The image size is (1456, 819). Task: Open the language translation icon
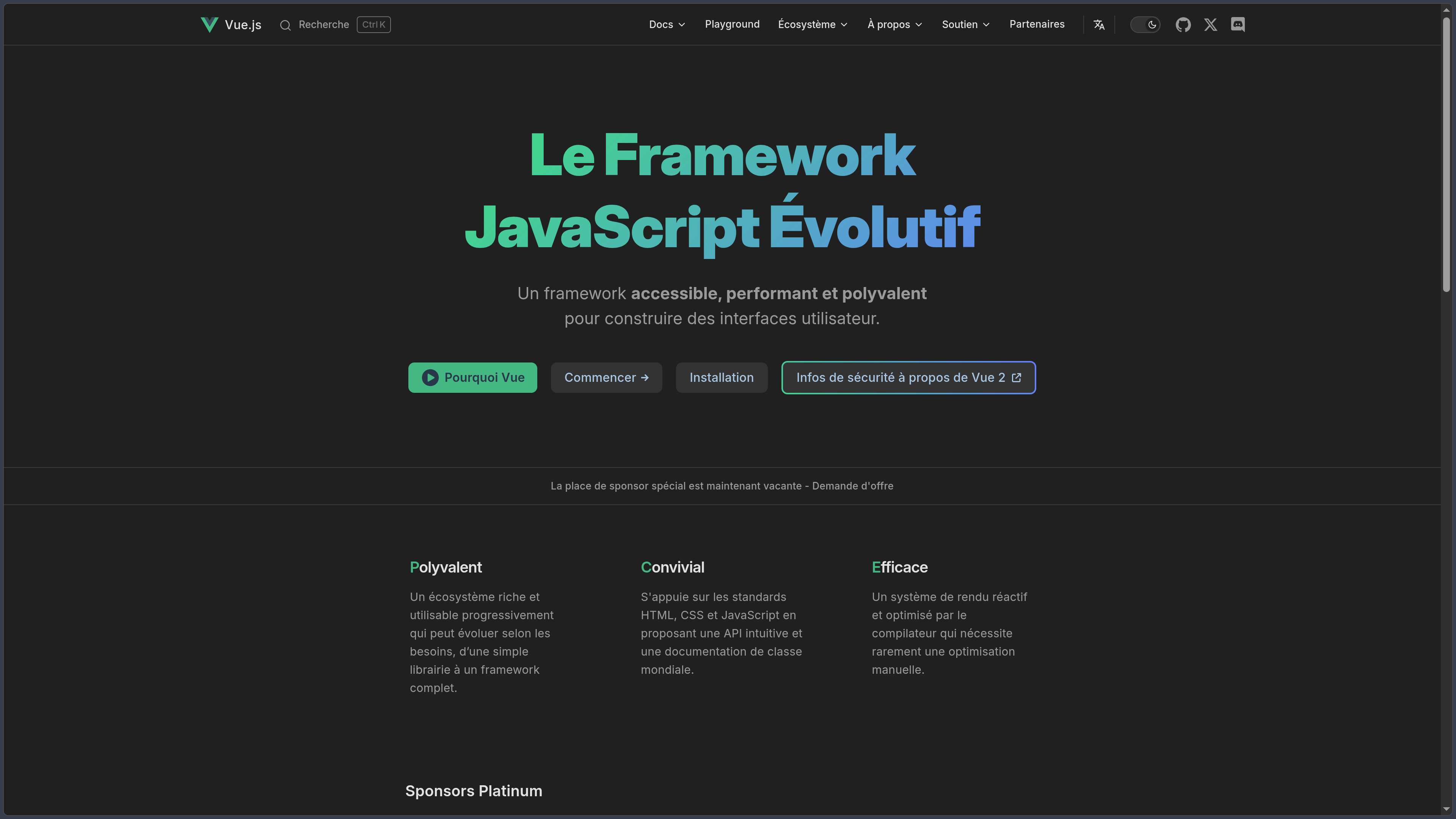click(x=1099, y=24)
